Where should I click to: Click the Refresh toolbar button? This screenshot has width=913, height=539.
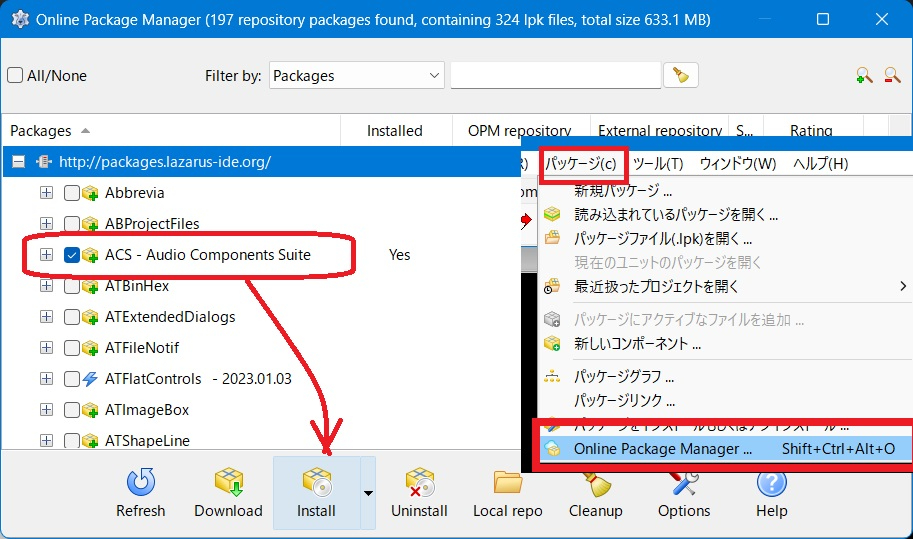(140, 492)
